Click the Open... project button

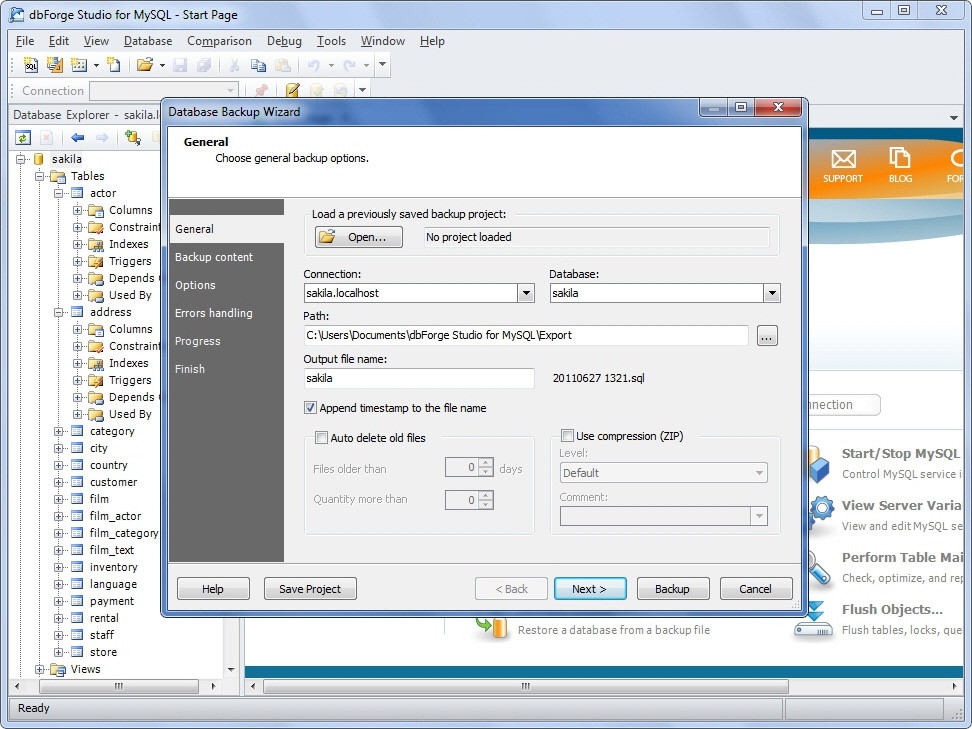coord(358,237)
